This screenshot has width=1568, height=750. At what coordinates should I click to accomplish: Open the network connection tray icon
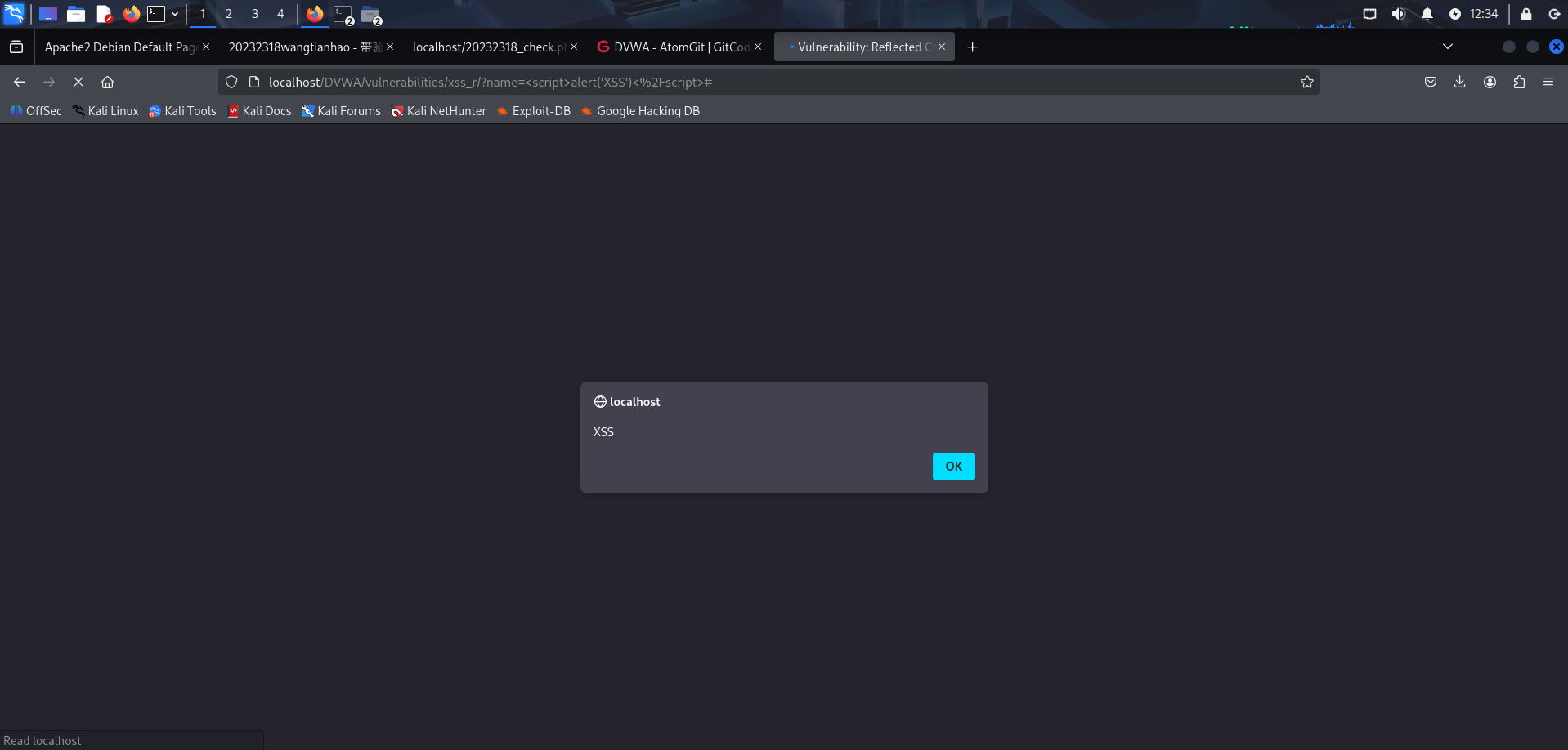(1370, 14)
